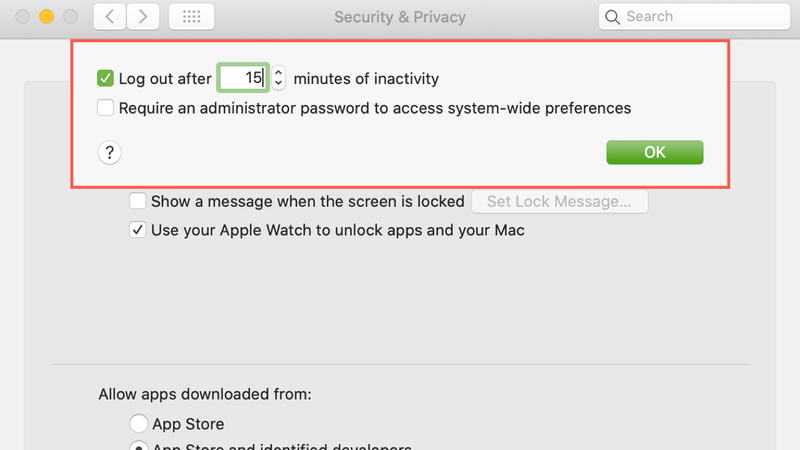
Task: Confirm settings with the OK button
Action: (654, 152)
